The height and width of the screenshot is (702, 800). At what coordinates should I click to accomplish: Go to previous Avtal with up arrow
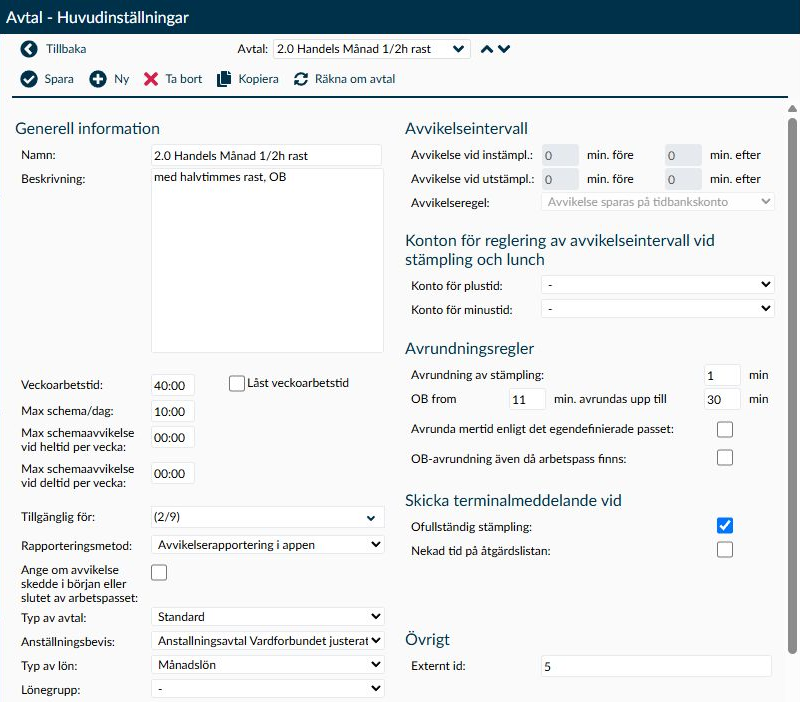coord(487,49)
